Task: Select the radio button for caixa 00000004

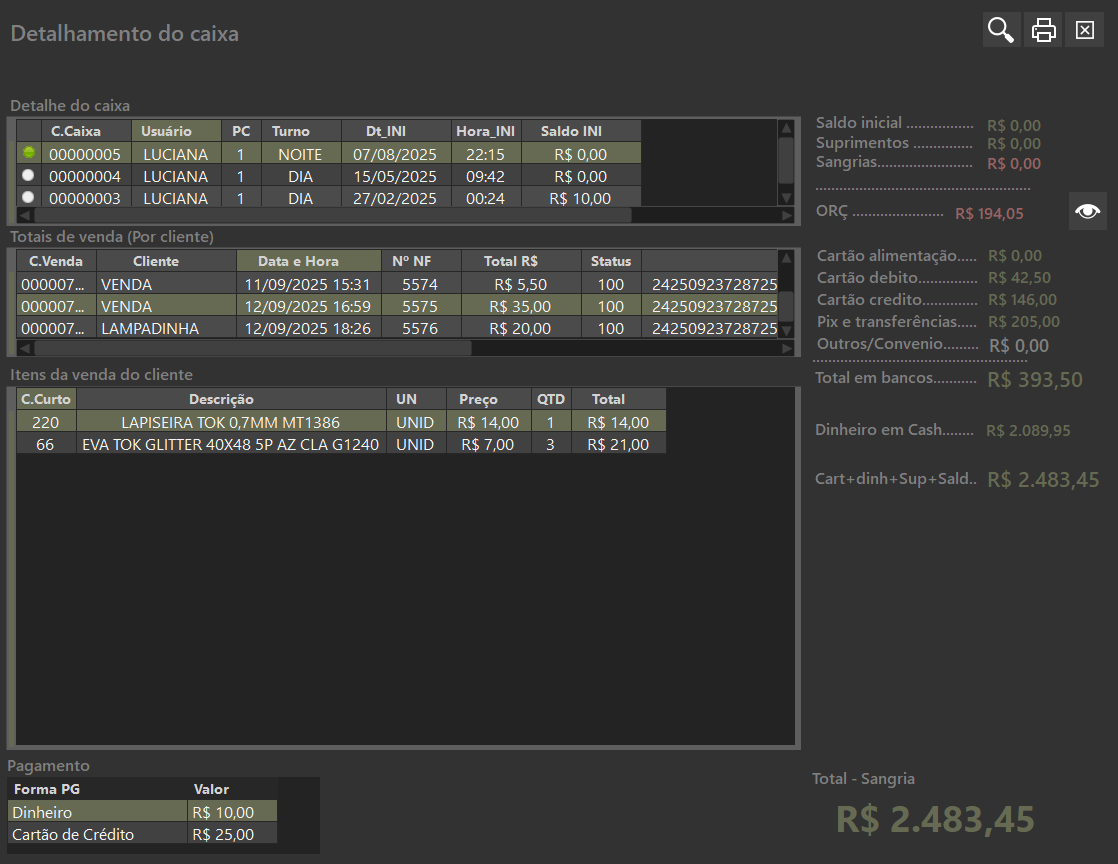Action: click(x=27, y=175)
